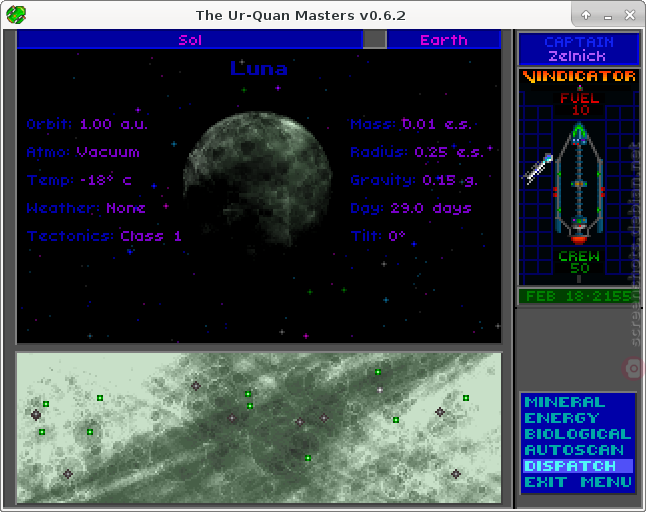Click the Temp: -18° c reading
This screenshot has width=646, height=512.
[79, 180]
